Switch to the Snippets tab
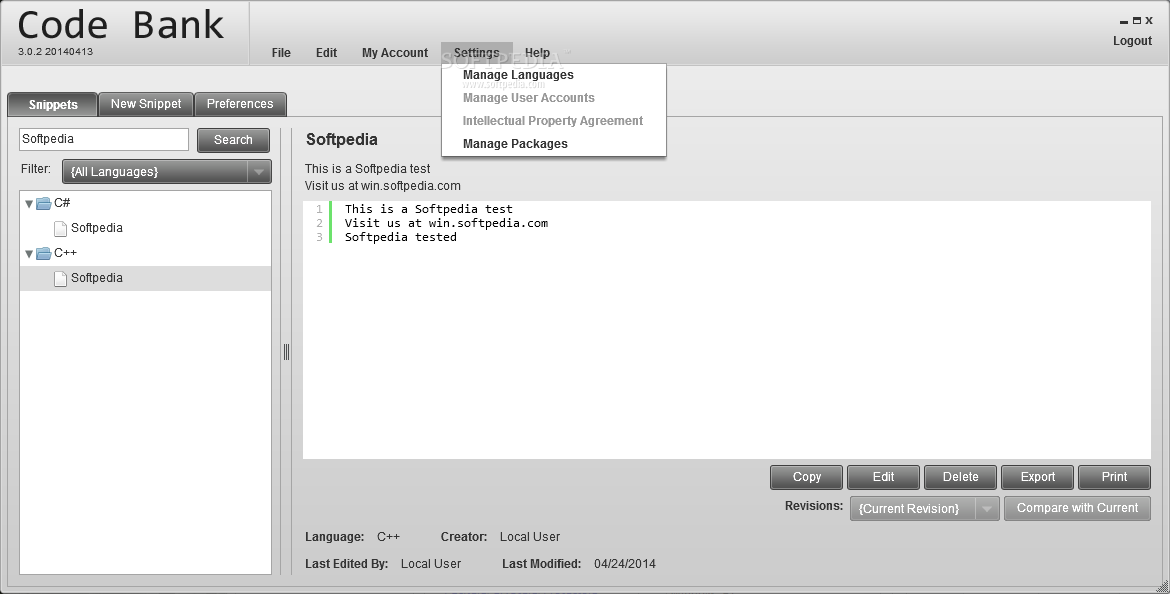 [53, 104]
